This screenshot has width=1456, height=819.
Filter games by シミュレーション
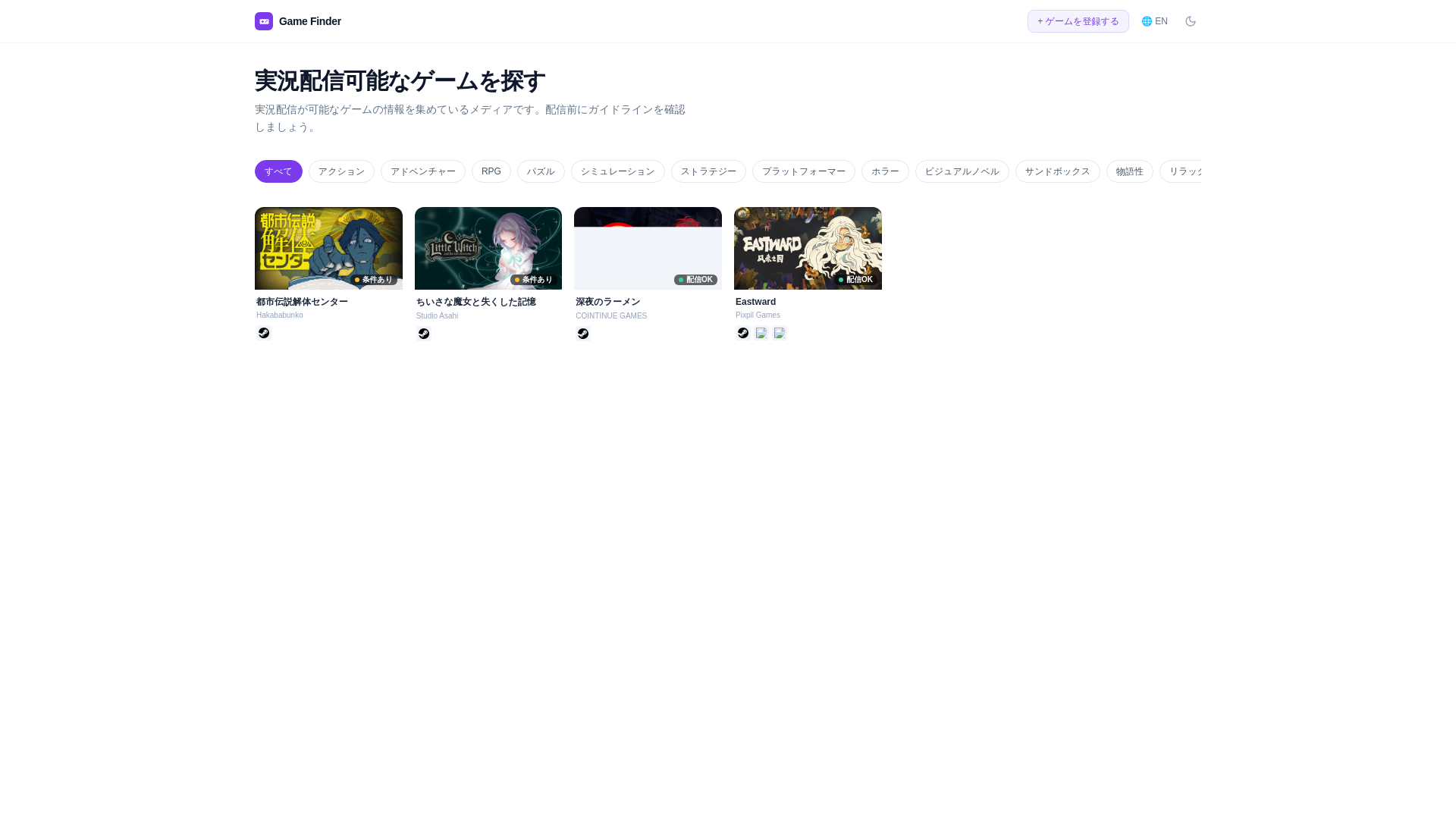(x=618, y=171)
